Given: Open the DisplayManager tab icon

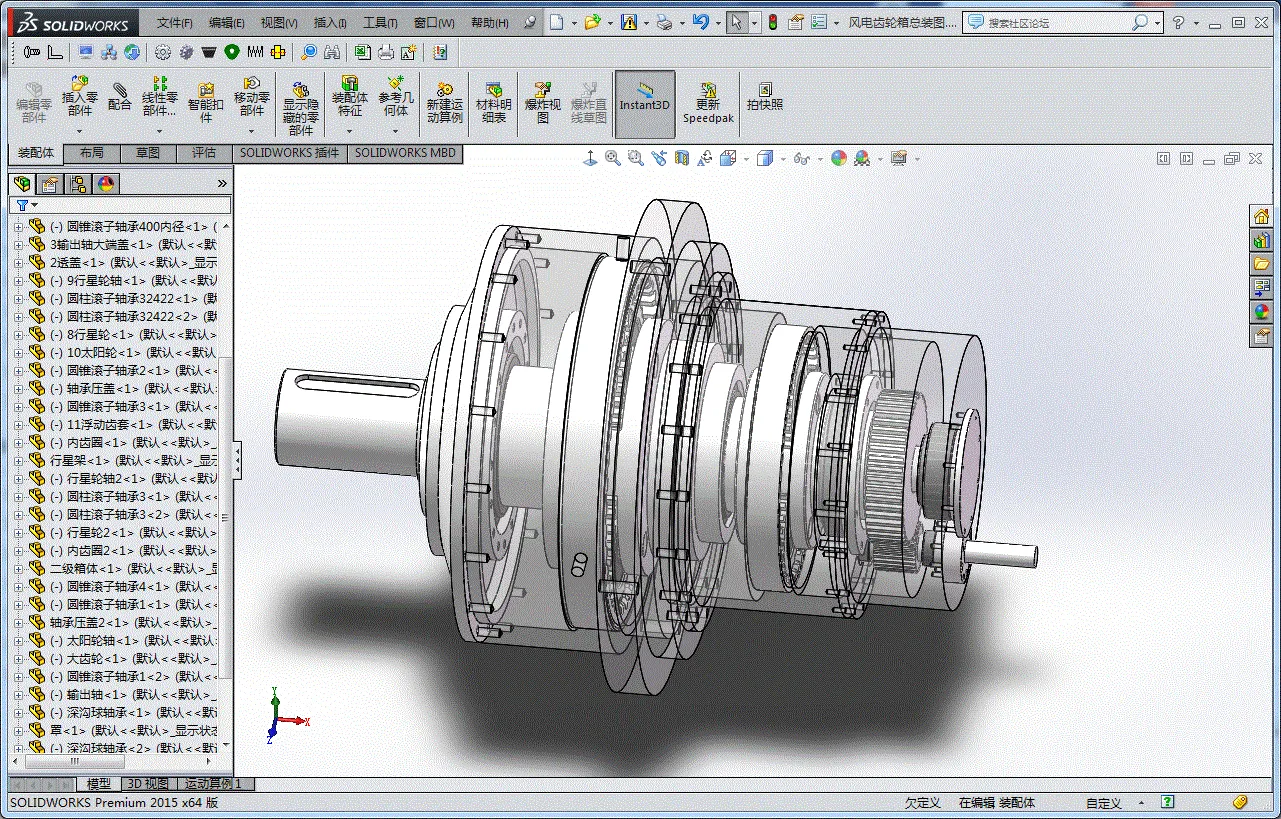Looking at the screenshot, I should coord(105,184).
